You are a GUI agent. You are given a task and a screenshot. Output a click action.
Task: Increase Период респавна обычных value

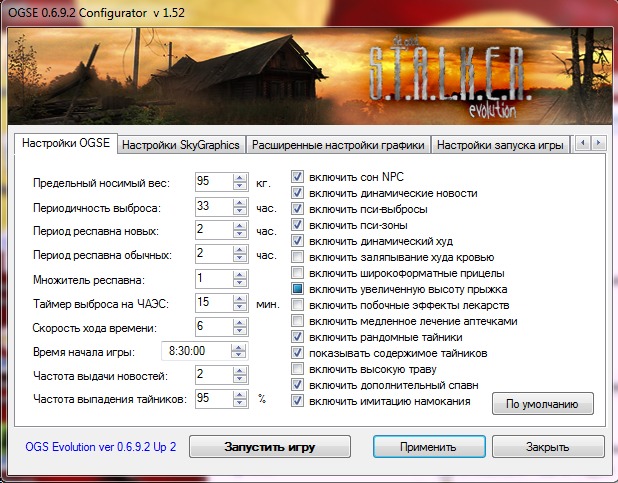(240, 250)
